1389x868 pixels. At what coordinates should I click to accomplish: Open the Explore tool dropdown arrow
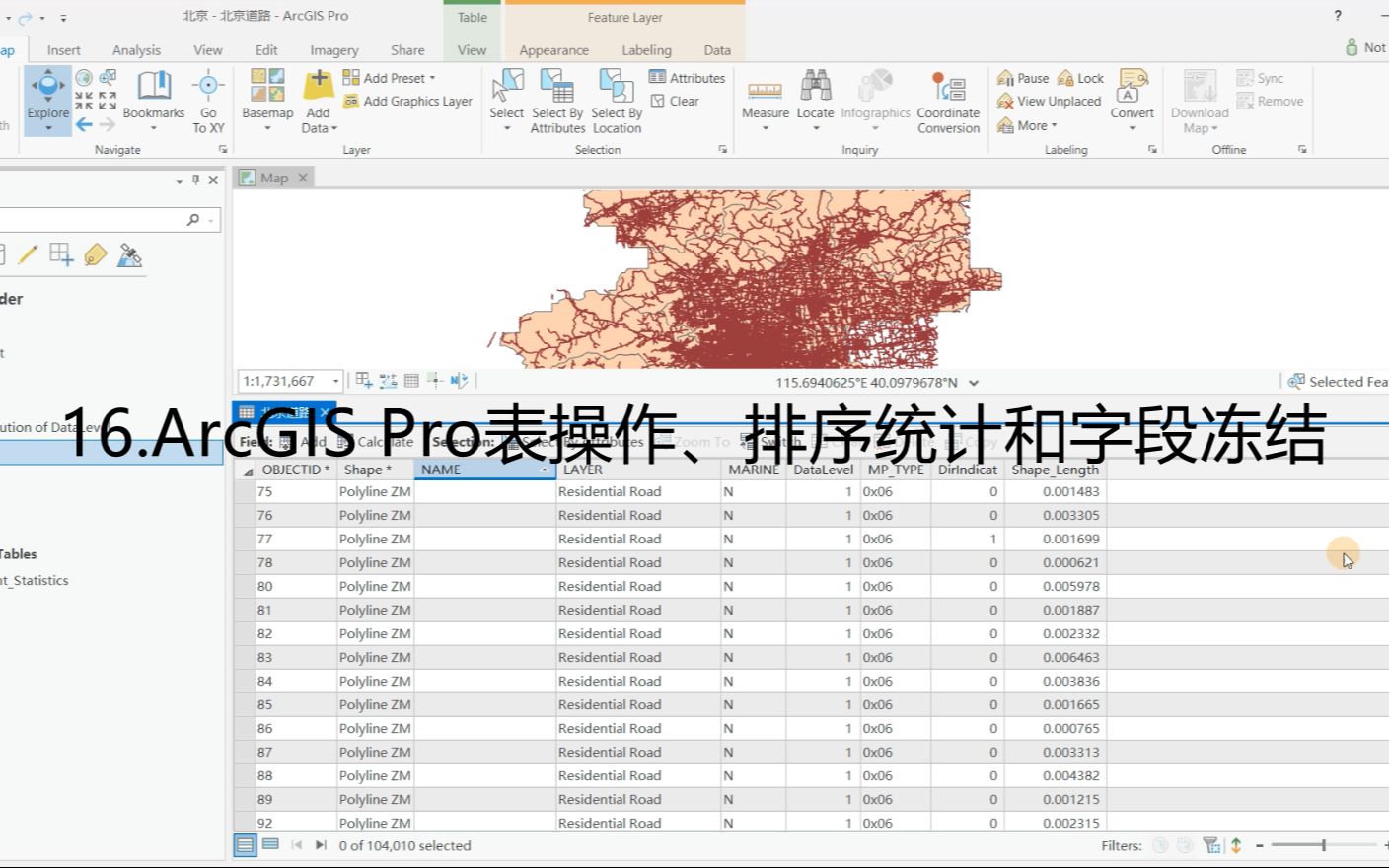coord(47,128)
